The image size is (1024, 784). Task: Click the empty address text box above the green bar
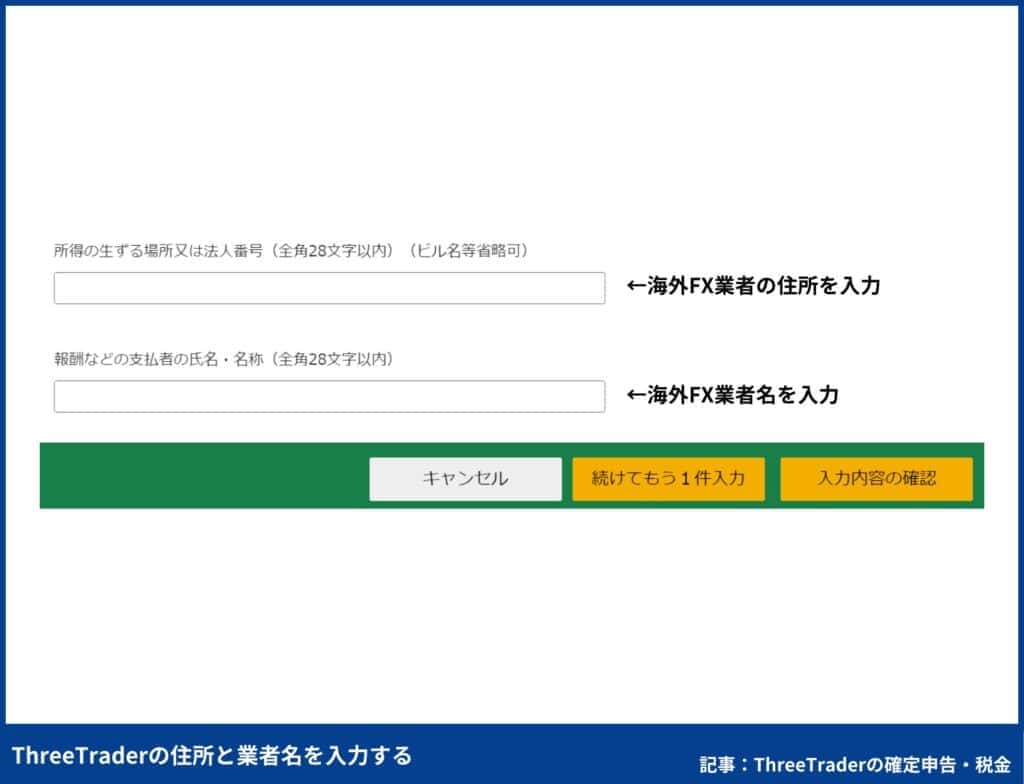(x=330, y=287)
